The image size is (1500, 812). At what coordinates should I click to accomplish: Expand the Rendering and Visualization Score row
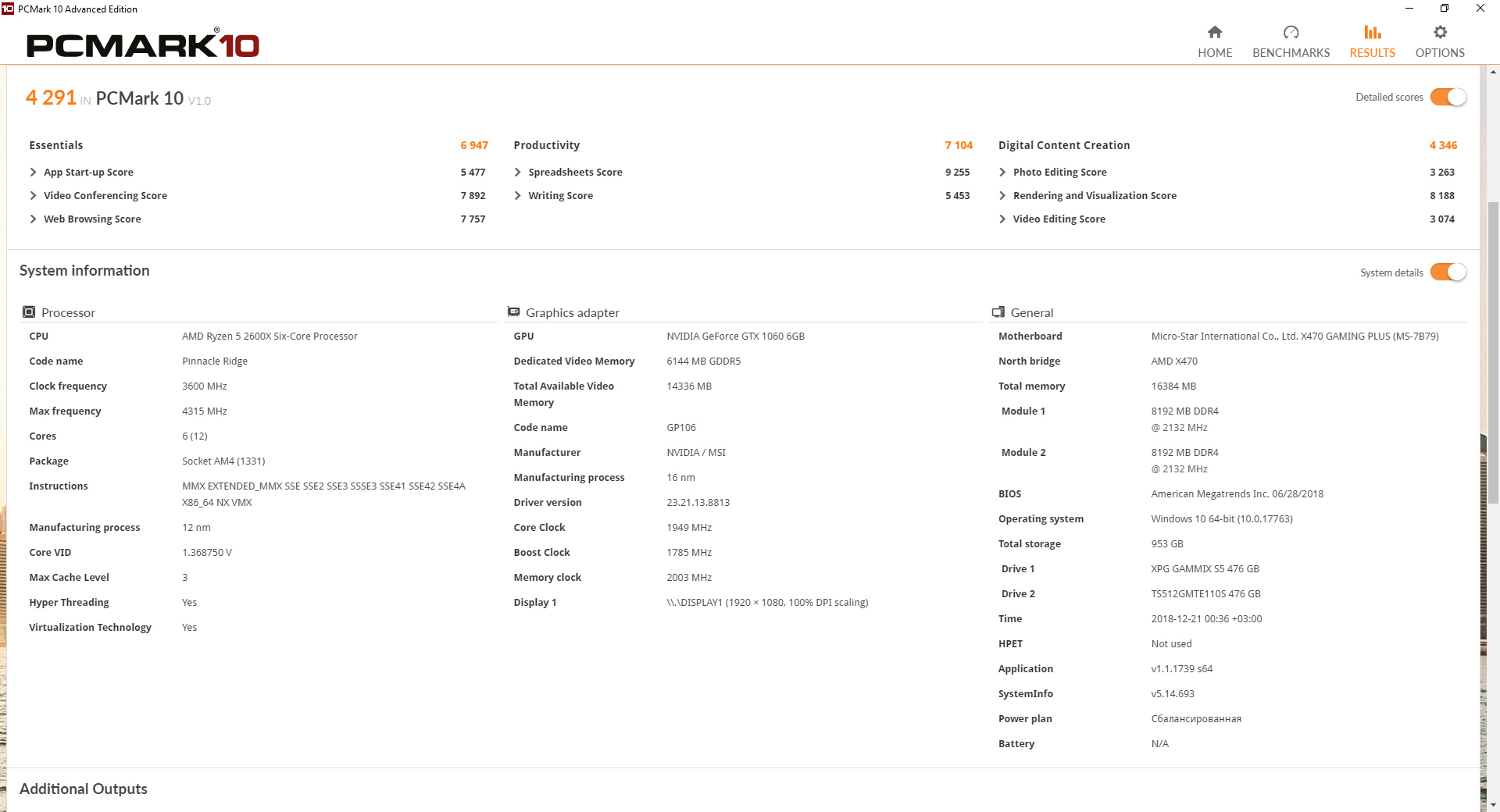coord(1002,195)
